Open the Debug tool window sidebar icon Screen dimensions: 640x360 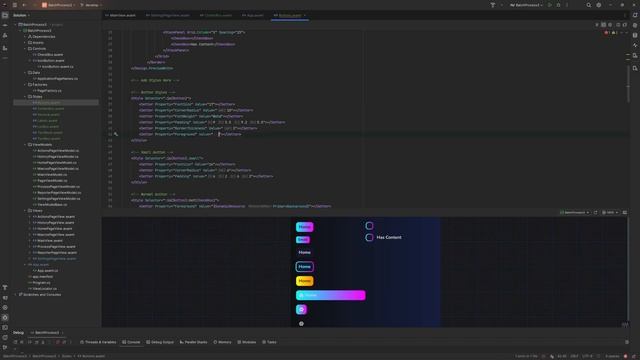point(5,317)
